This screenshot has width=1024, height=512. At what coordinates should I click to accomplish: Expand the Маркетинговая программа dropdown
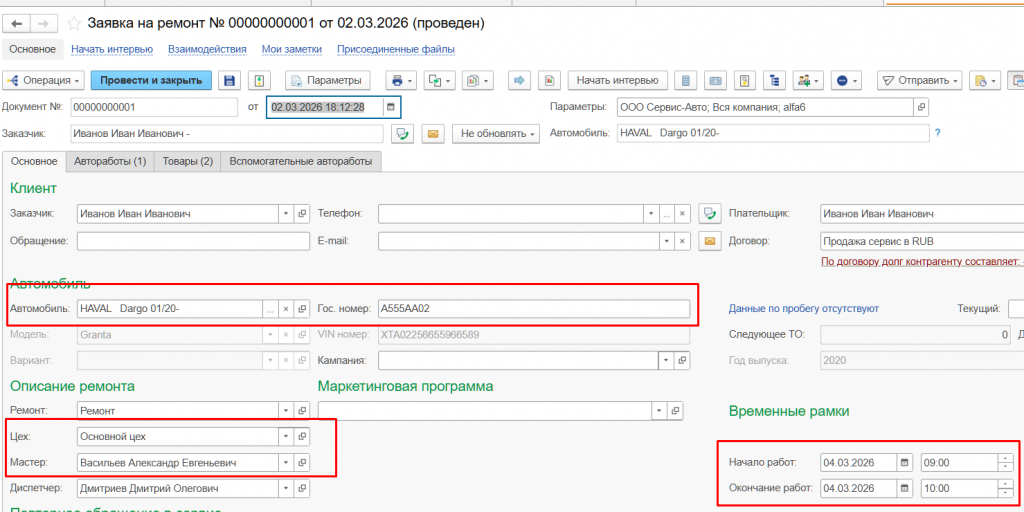point(659,411)
